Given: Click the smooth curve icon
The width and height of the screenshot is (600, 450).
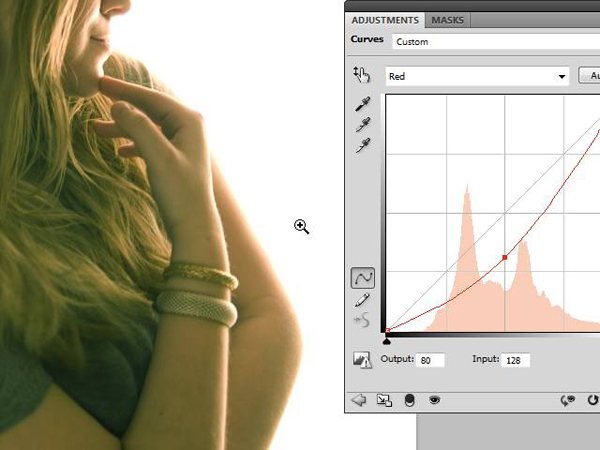Looking at the screenshot, I should 363,320.
